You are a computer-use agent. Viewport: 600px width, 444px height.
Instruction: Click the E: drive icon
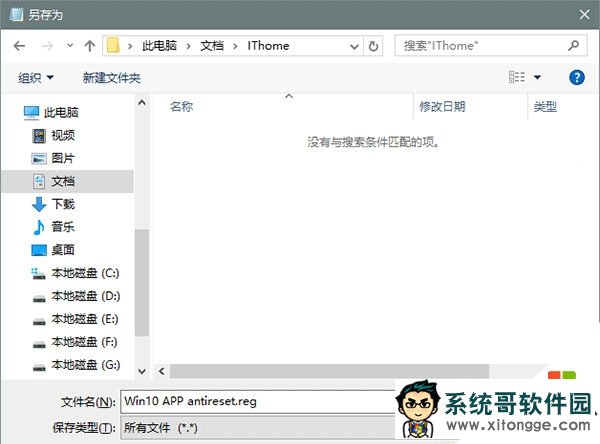coord(39,322)
